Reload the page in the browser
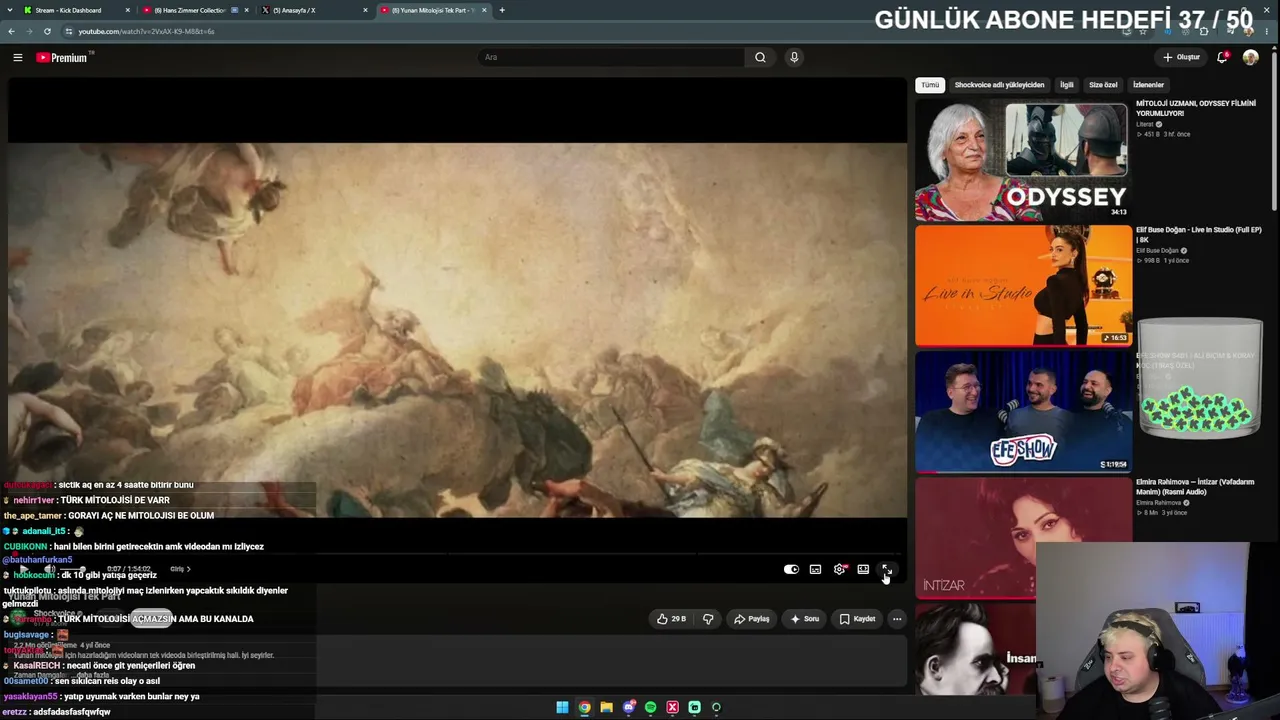This screenshot has height=720, width=1280. tap(47, 31)
